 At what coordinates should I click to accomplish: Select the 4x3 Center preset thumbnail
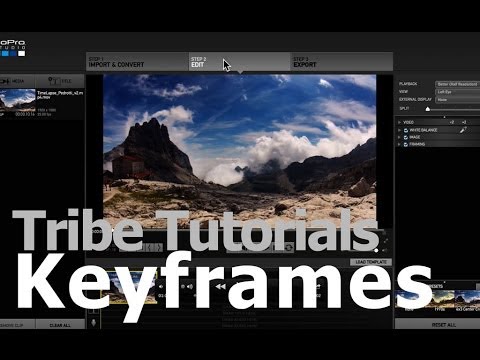[x=467, y=299]
